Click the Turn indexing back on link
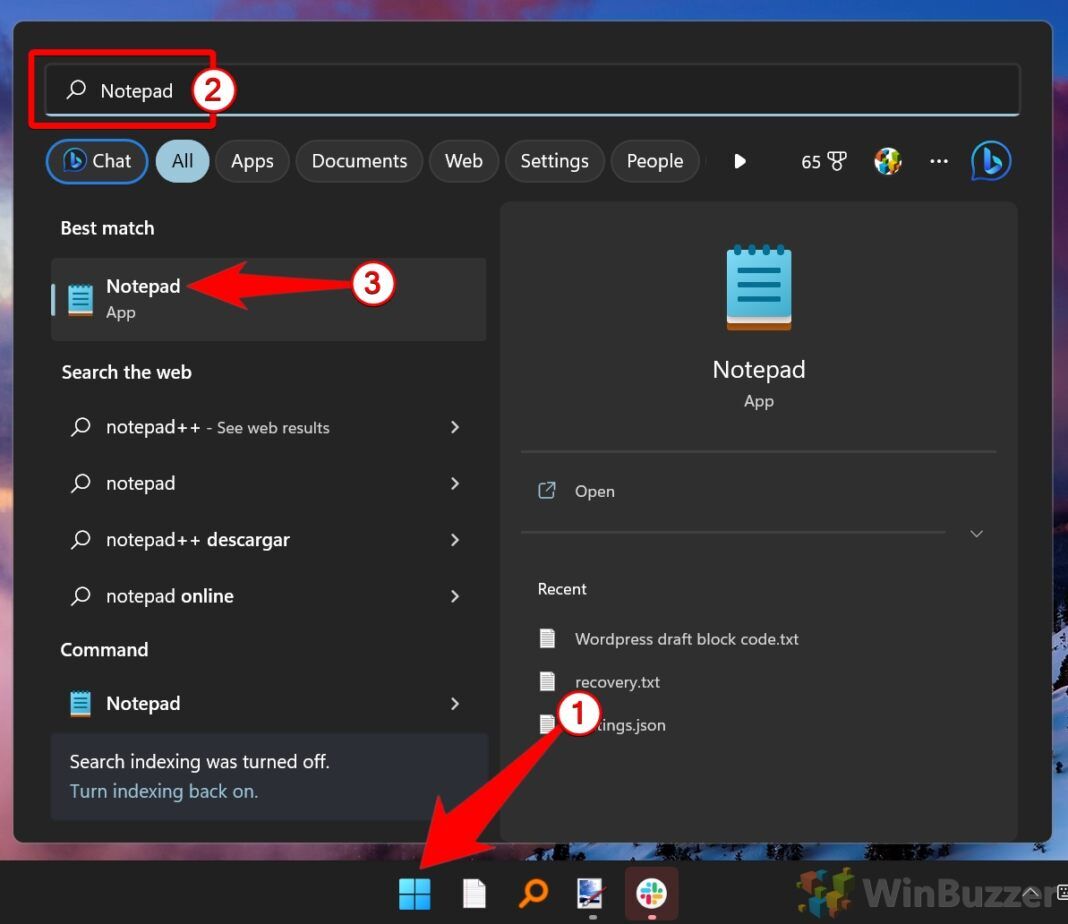Viewport: 1068px width, 924px height. 163,791
